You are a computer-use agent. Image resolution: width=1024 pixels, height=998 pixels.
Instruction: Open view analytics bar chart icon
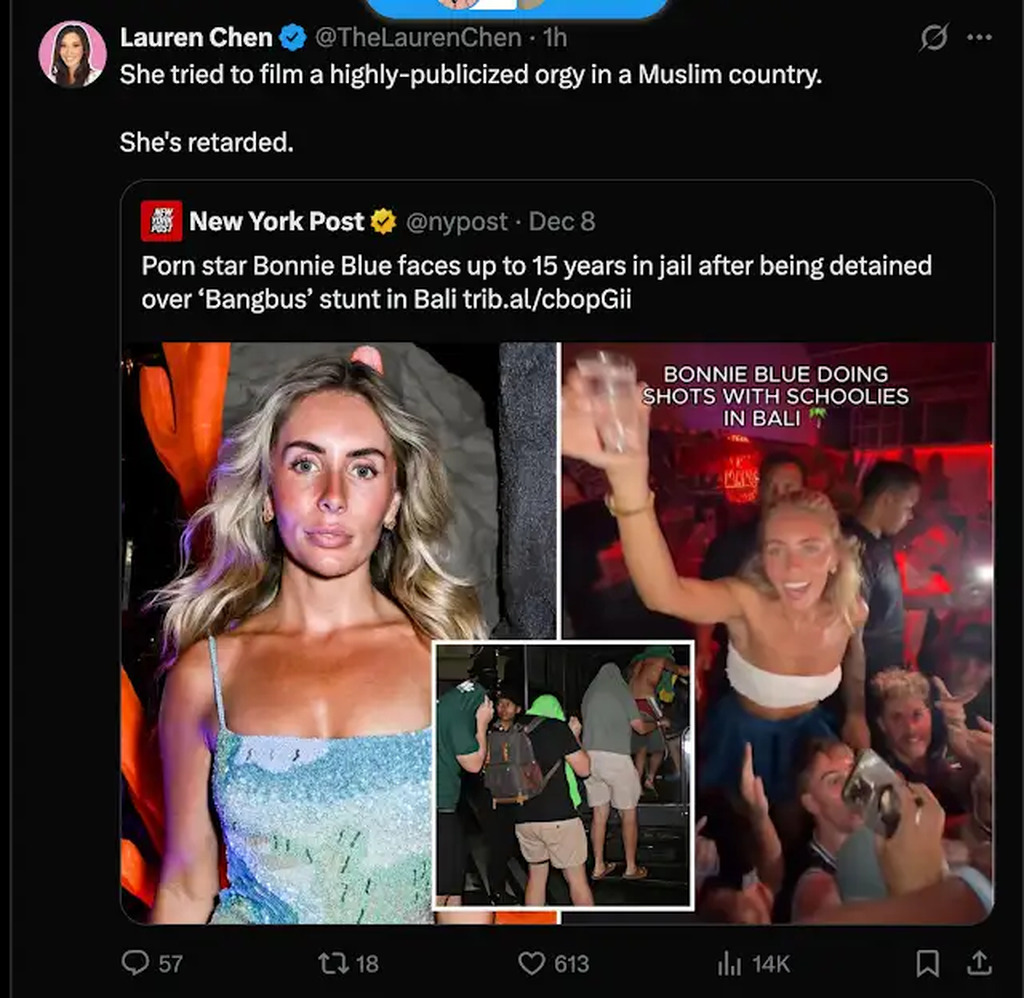point(728,963)
